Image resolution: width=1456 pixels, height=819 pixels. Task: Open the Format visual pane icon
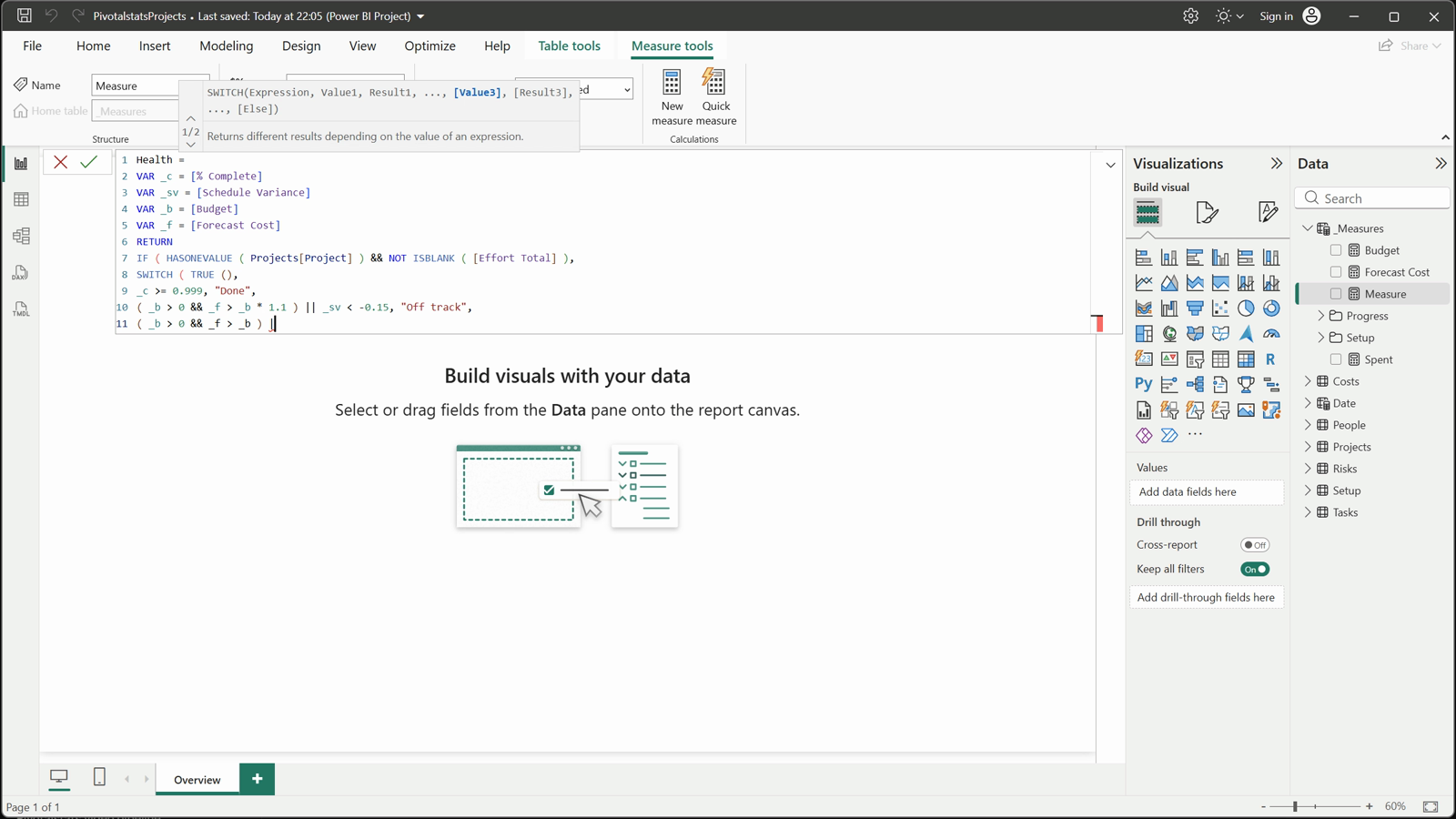pos(1207,213)
